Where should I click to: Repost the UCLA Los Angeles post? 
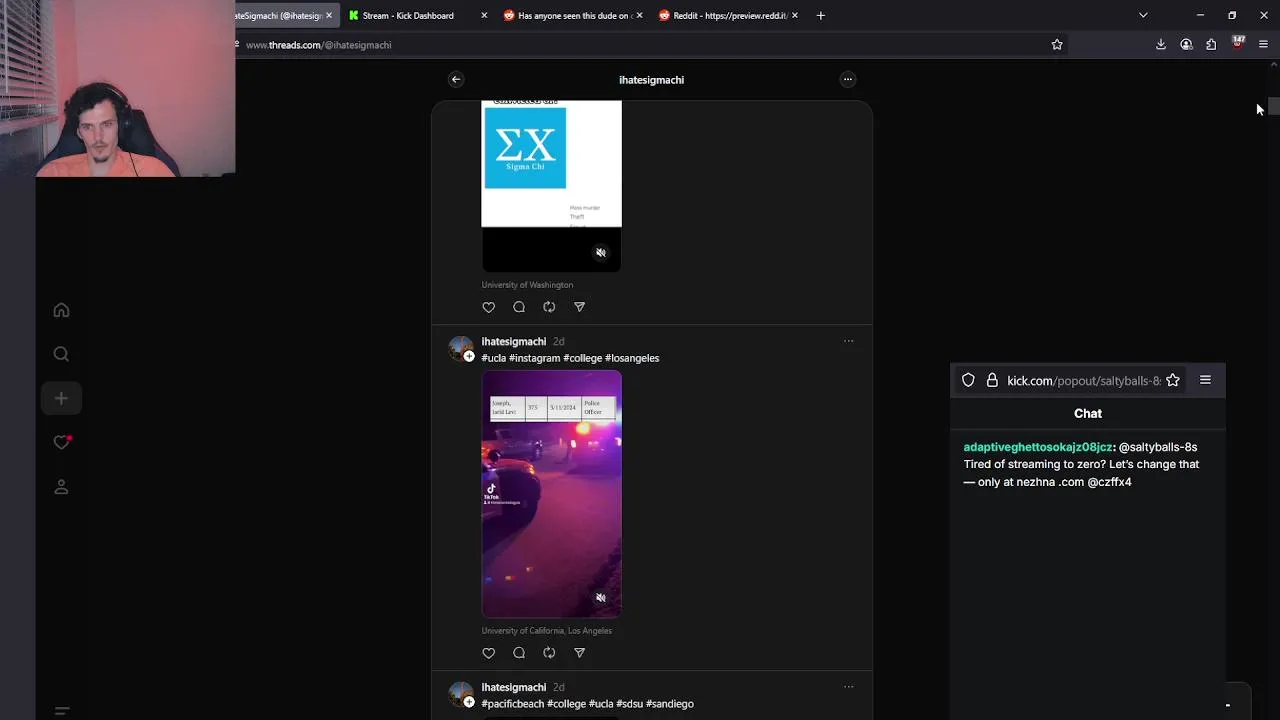pyautogui.click(x=549, y=653)
